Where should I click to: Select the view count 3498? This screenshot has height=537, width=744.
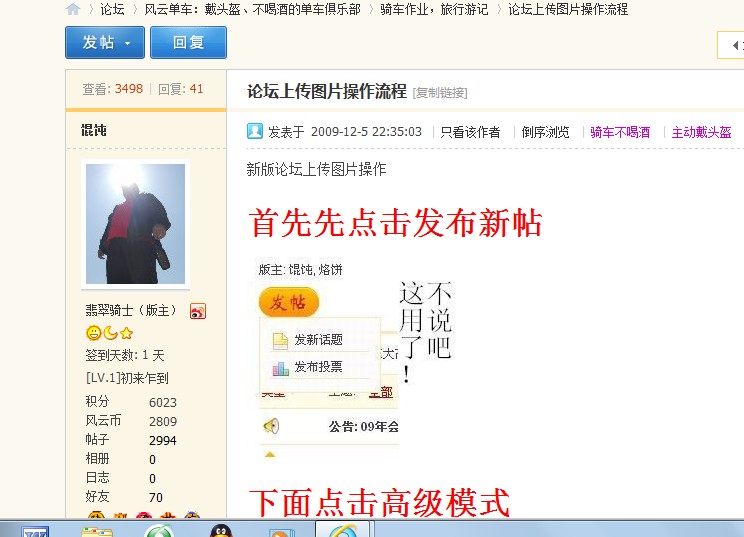pos(129,89)
